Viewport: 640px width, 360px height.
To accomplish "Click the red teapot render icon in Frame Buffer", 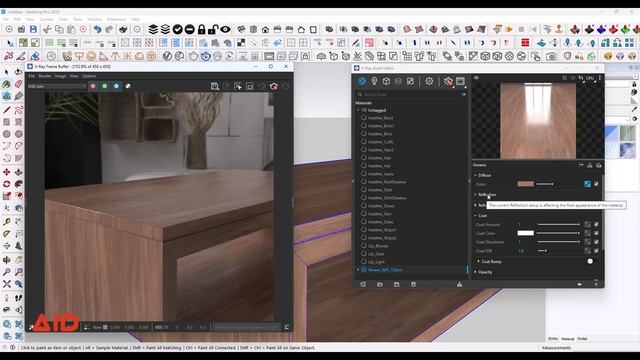I will (x=273, y=86).
